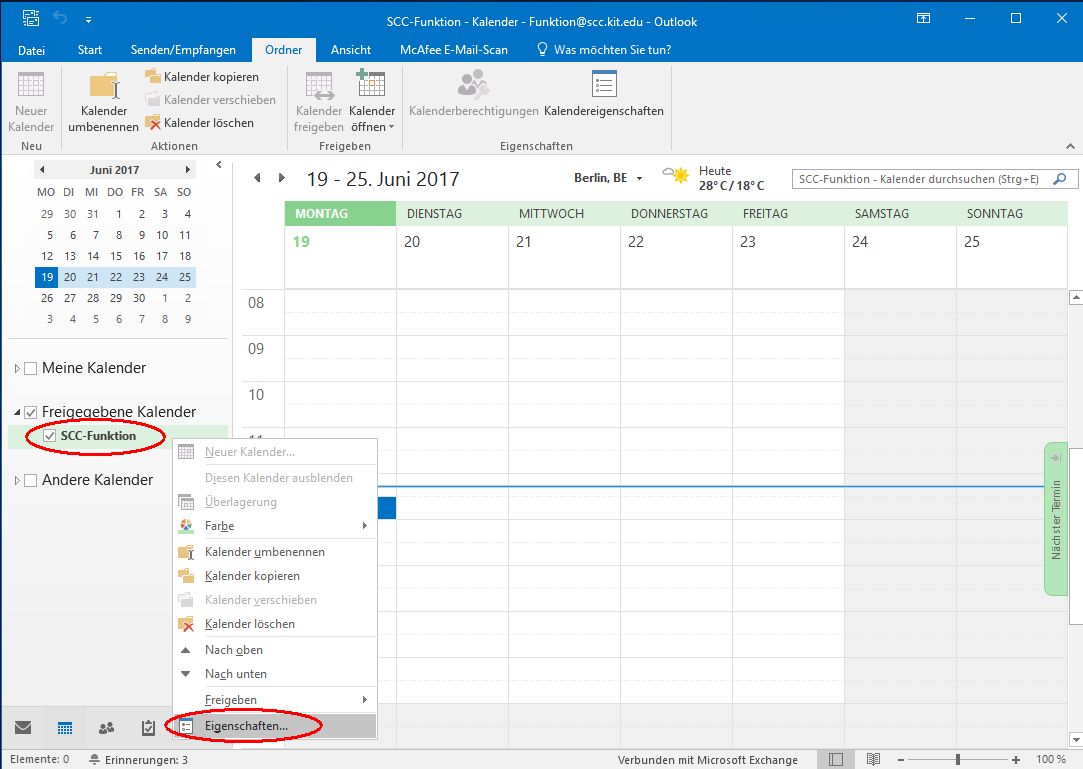Open the Berlin, BE weather location dropdown
The height and width of the screenshot is (769, 1083).
(639, 179)
